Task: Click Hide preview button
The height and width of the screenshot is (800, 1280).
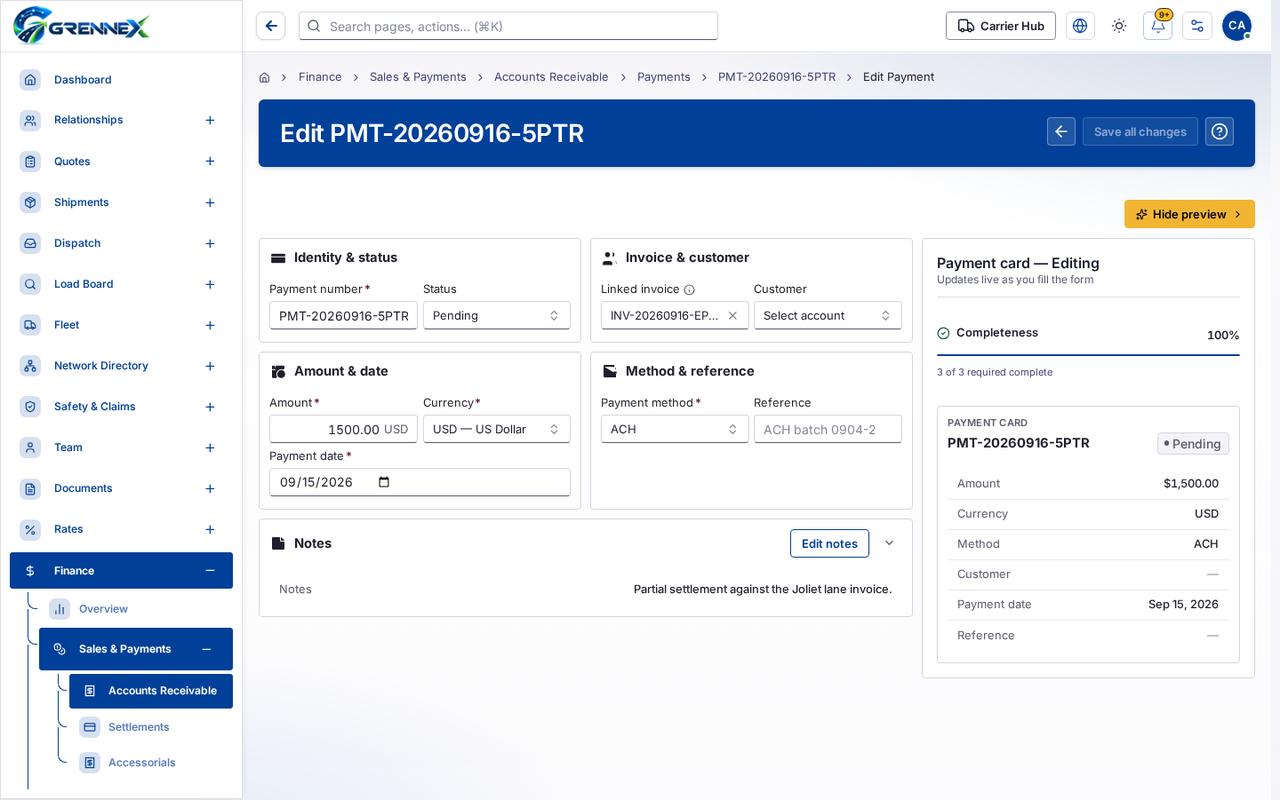Action: coord(1189,214)
